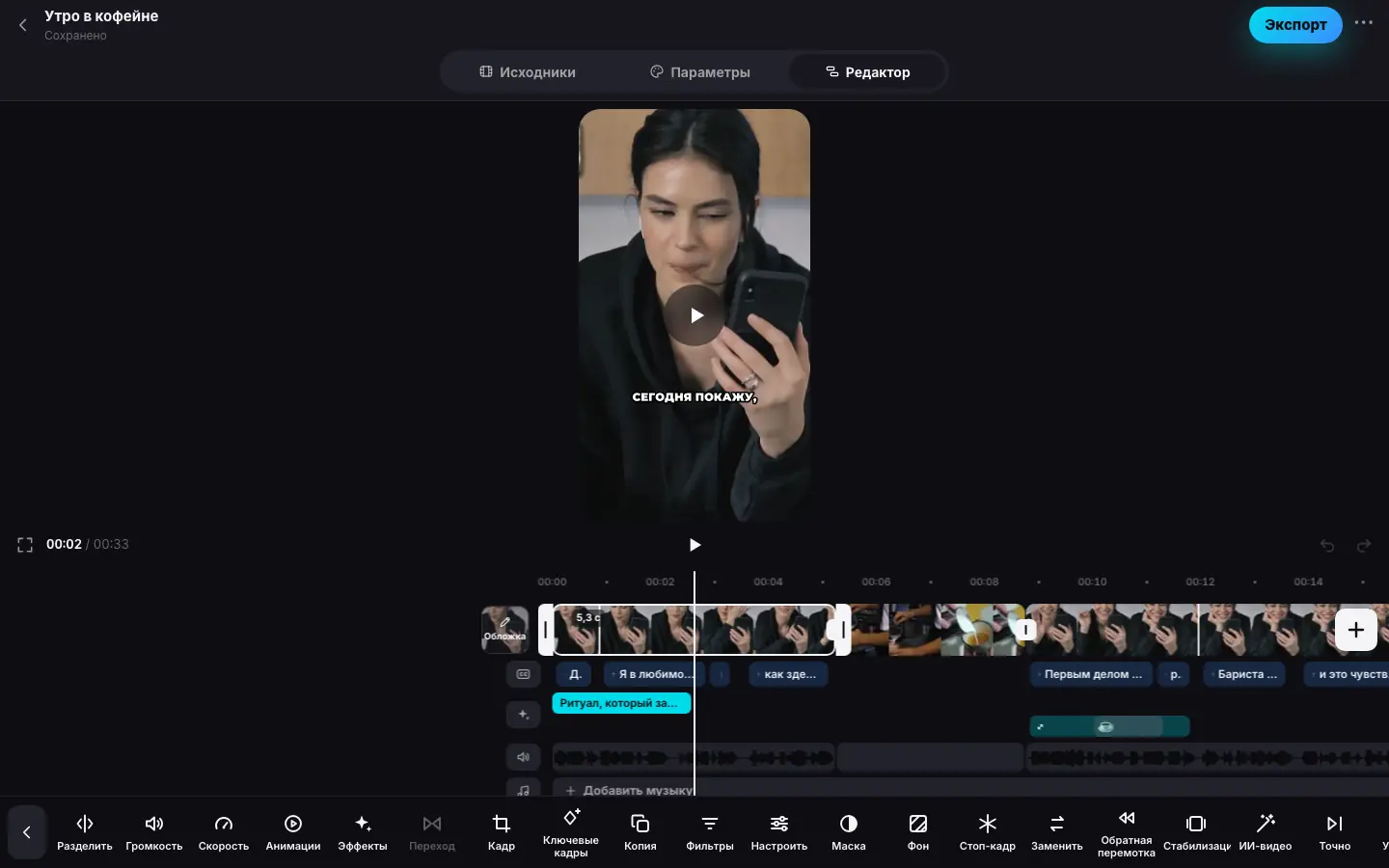Image resolution: width=1389 pixels, height=868 pixels.
Task: Undo the last action
Action: tap(1327, 546)
